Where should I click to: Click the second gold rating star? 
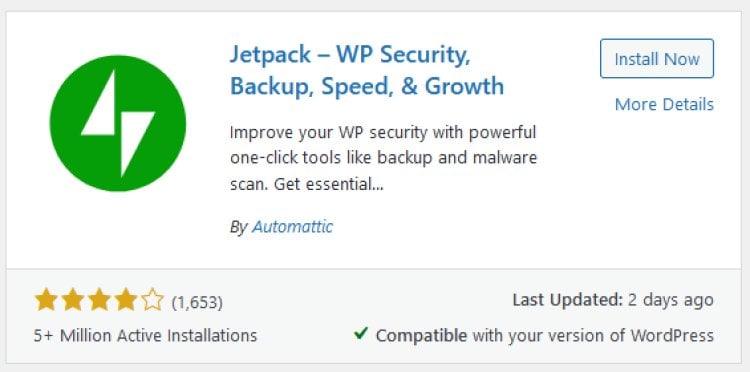coord(73,300)
